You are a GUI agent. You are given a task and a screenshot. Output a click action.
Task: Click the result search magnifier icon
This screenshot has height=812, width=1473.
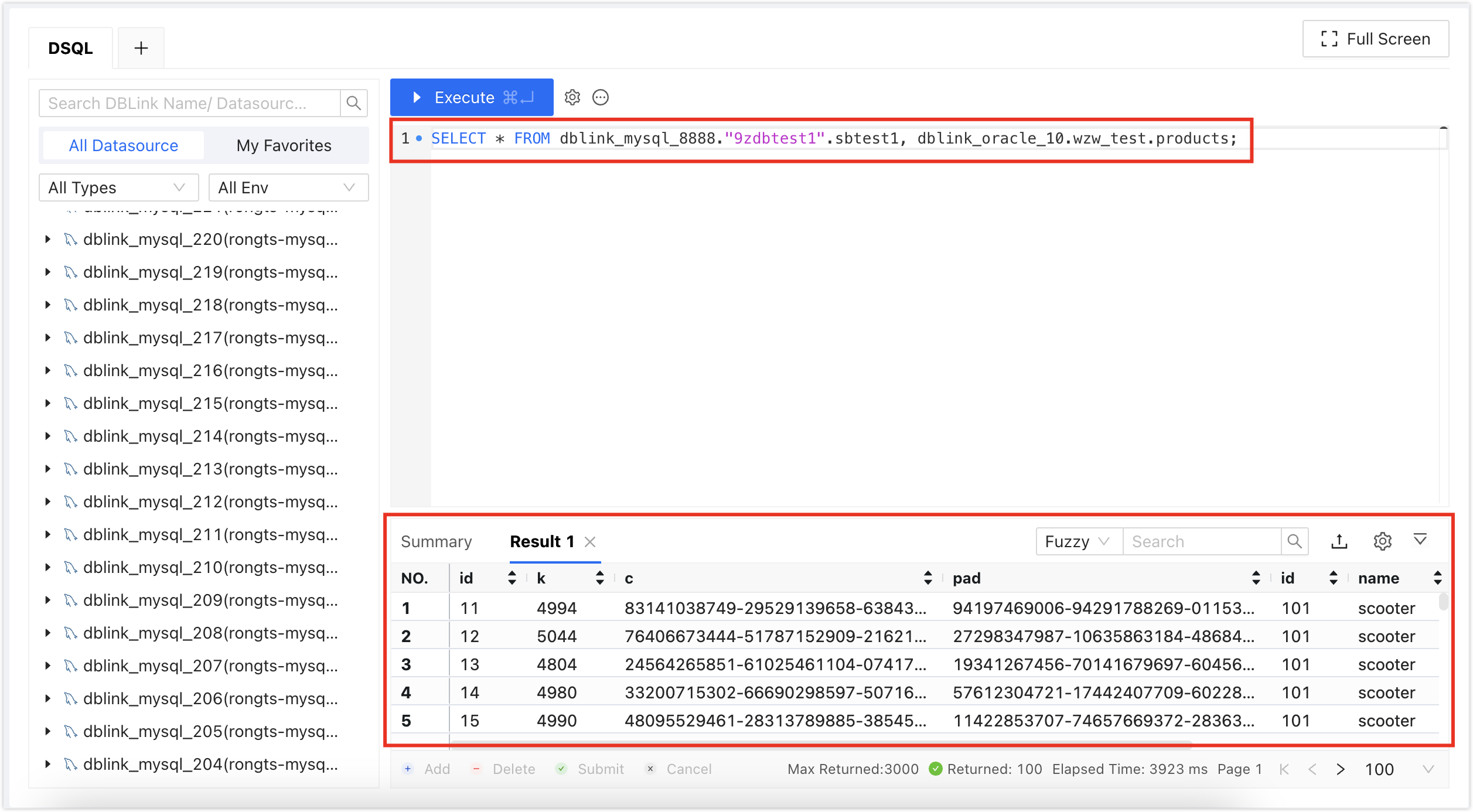coord(1294,541)
